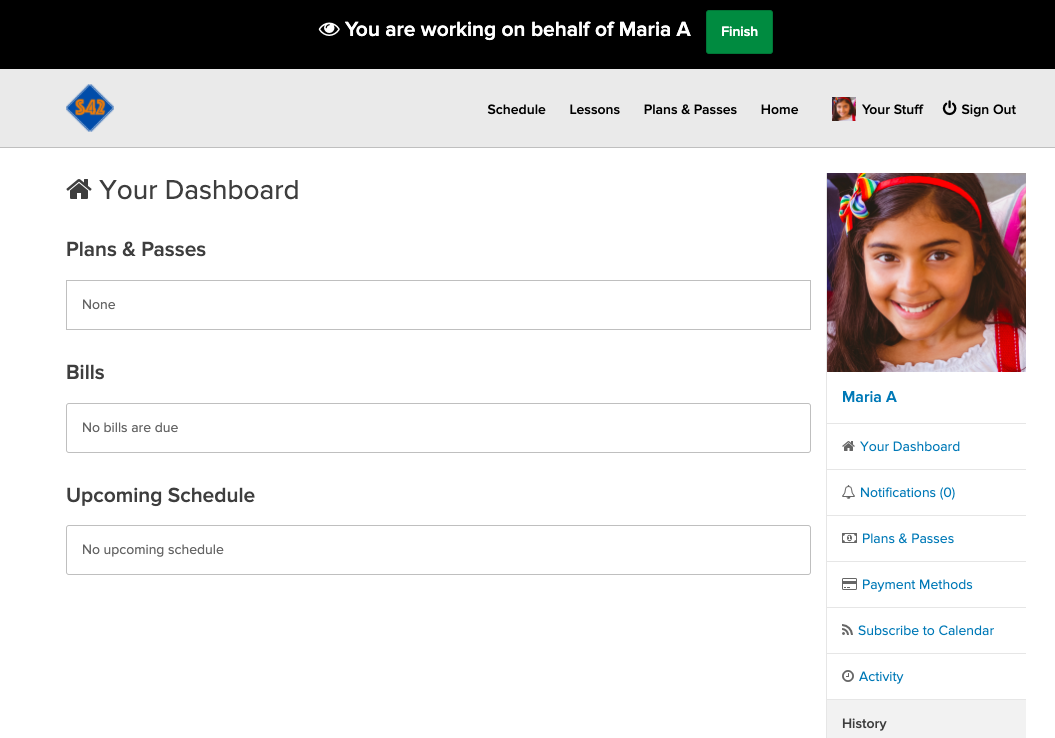Select the Sign Out link
Screen dimensions: 1055x738
point(988,109)
